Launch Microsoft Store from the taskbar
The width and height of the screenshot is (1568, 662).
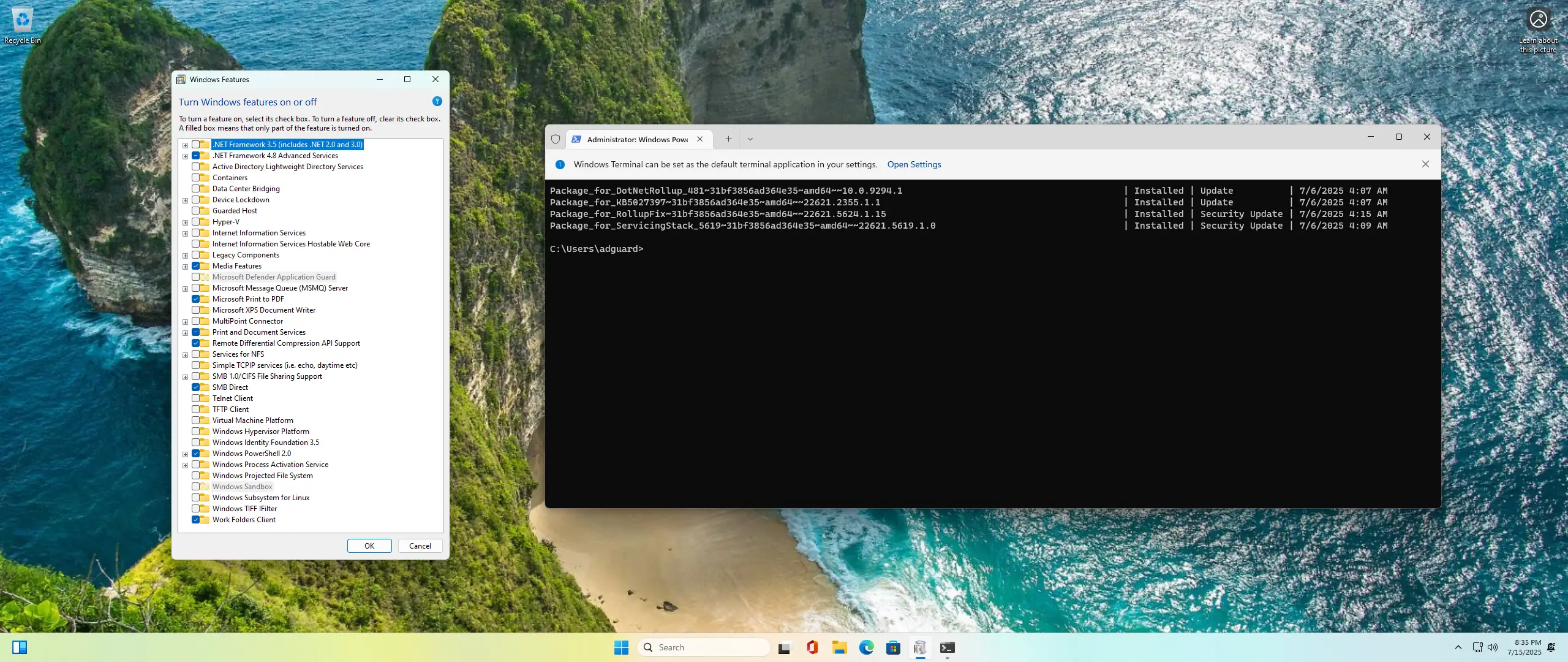893,647
